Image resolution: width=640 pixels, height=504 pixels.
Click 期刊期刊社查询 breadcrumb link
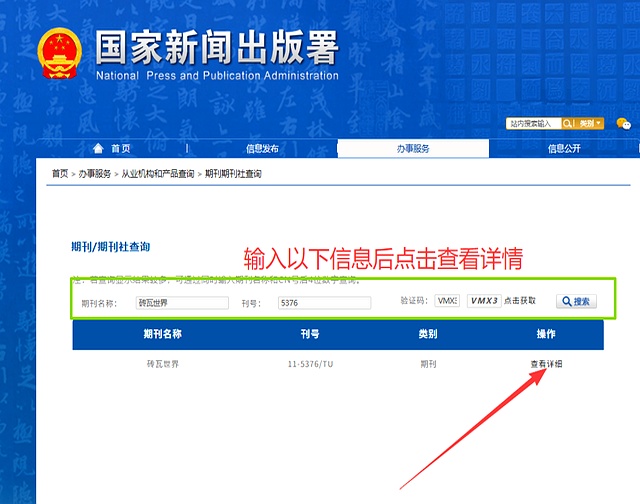[x=233, y=174]
